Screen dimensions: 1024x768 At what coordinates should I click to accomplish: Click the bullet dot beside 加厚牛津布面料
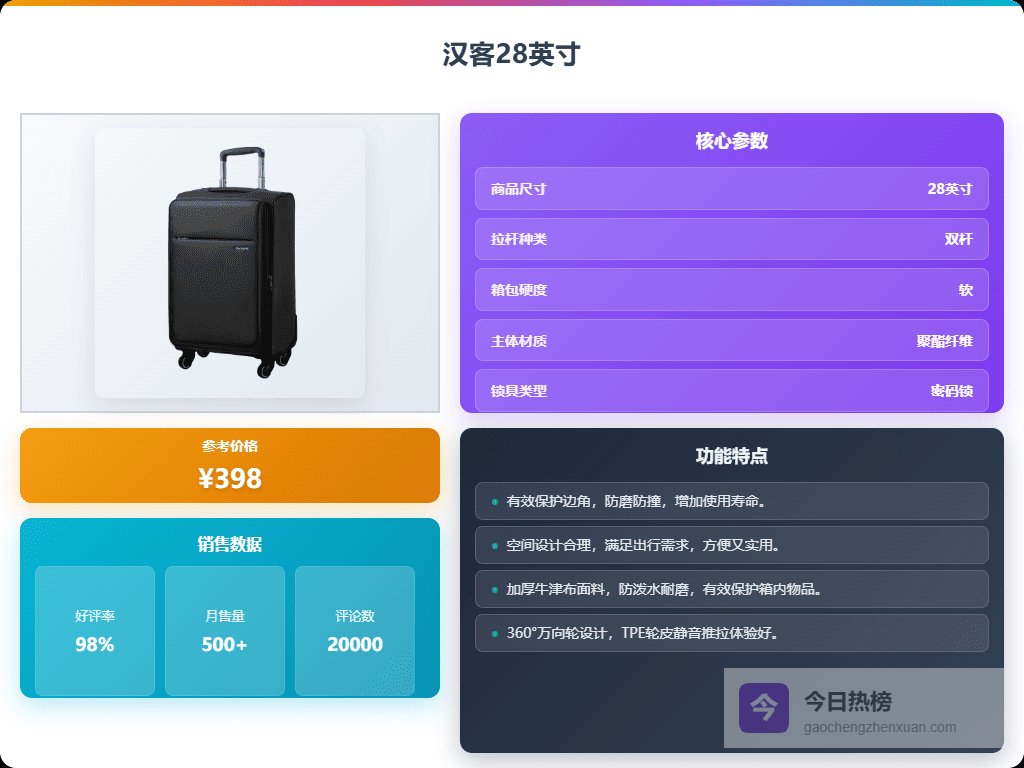[494, 590]
